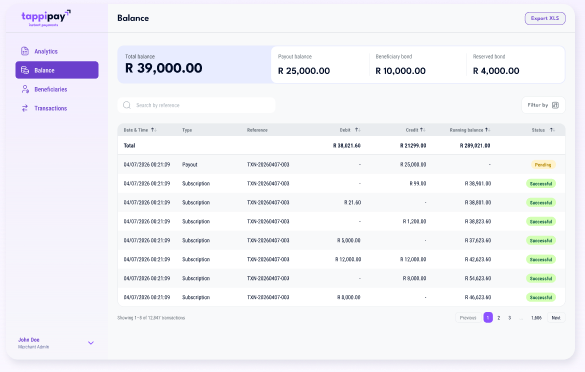Sort by Debit column arrow icon
The width and height of the screenshot is (585, 372).
tap(357, 130)
